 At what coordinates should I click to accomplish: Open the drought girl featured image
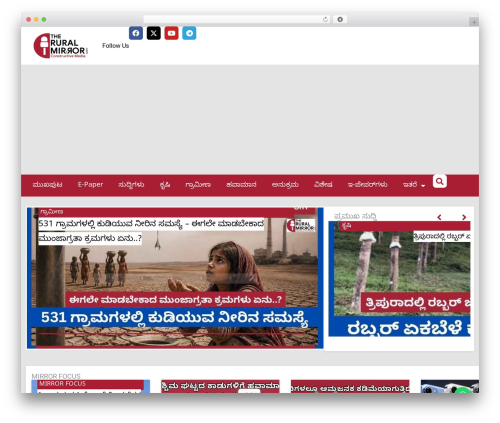click(175, 278)
